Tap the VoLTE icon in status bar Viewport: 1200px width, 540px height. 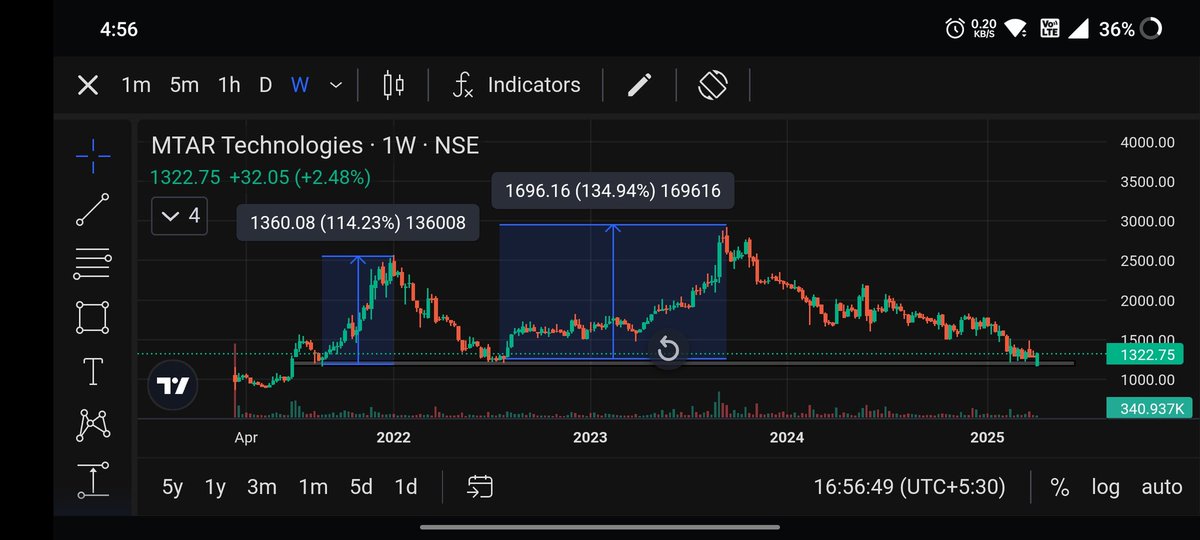point(1051,29)
